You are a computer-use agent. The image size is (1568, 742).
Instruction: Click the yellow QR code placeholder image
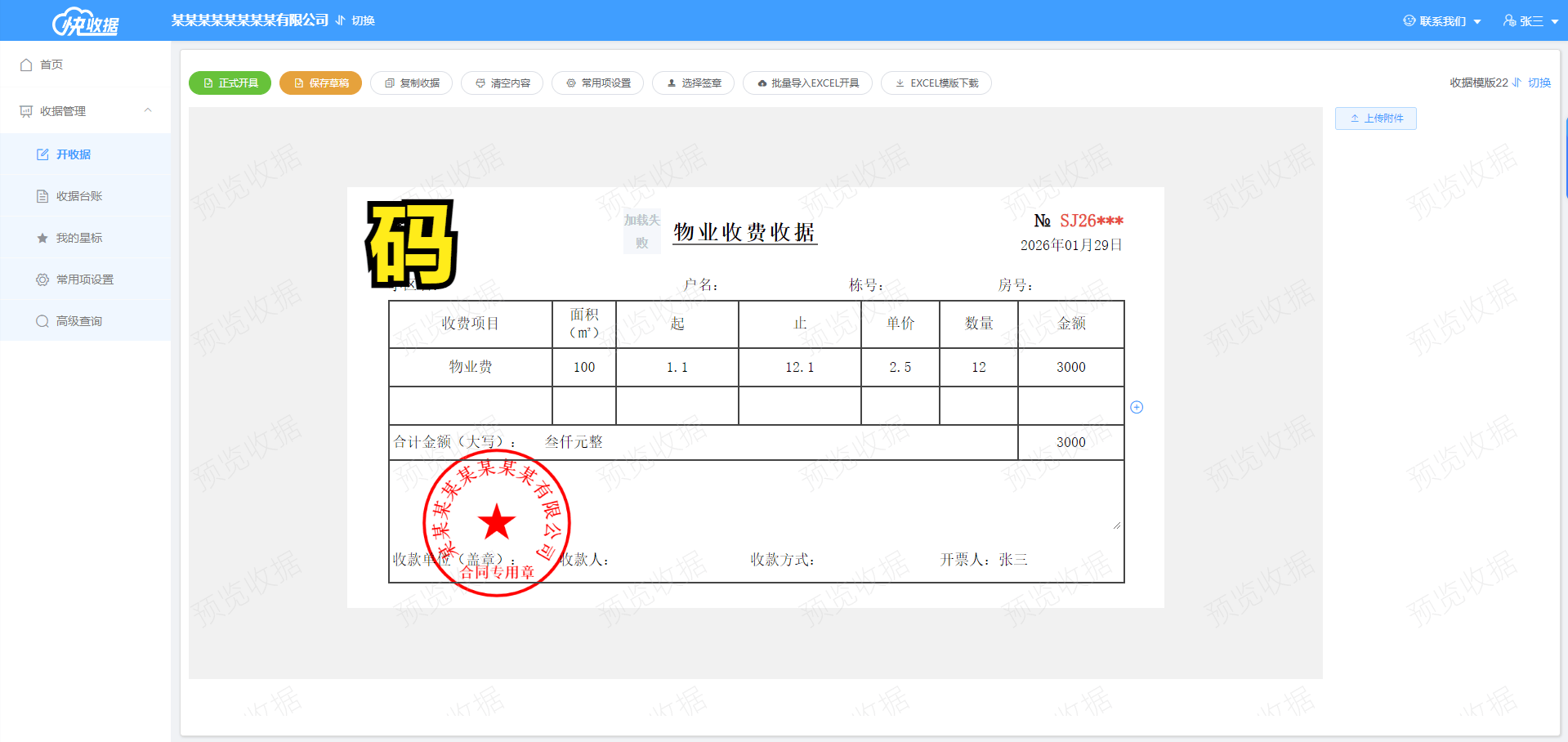[x=411, y=244]
